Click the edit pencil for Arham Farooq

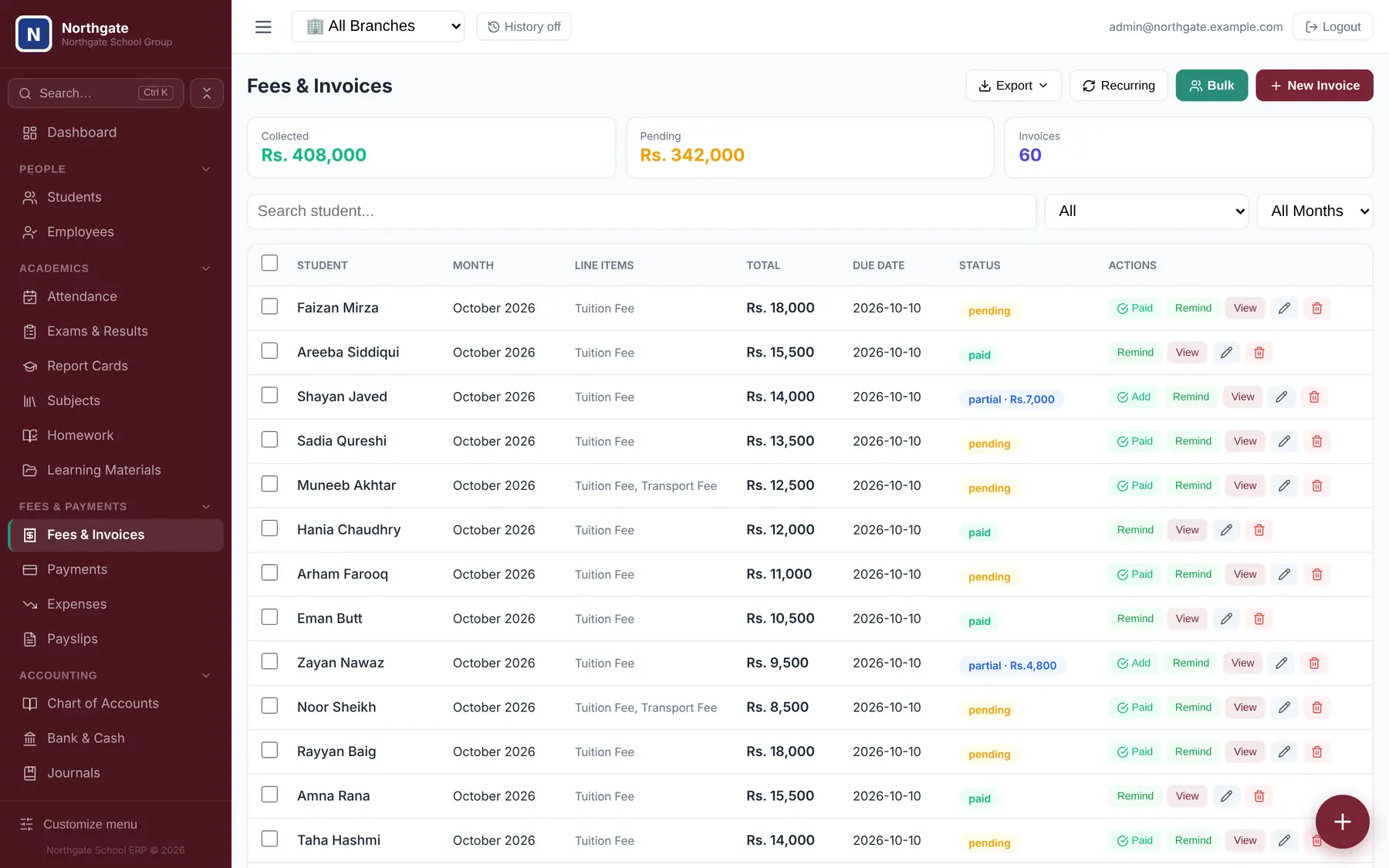[x=1284, y=575]
